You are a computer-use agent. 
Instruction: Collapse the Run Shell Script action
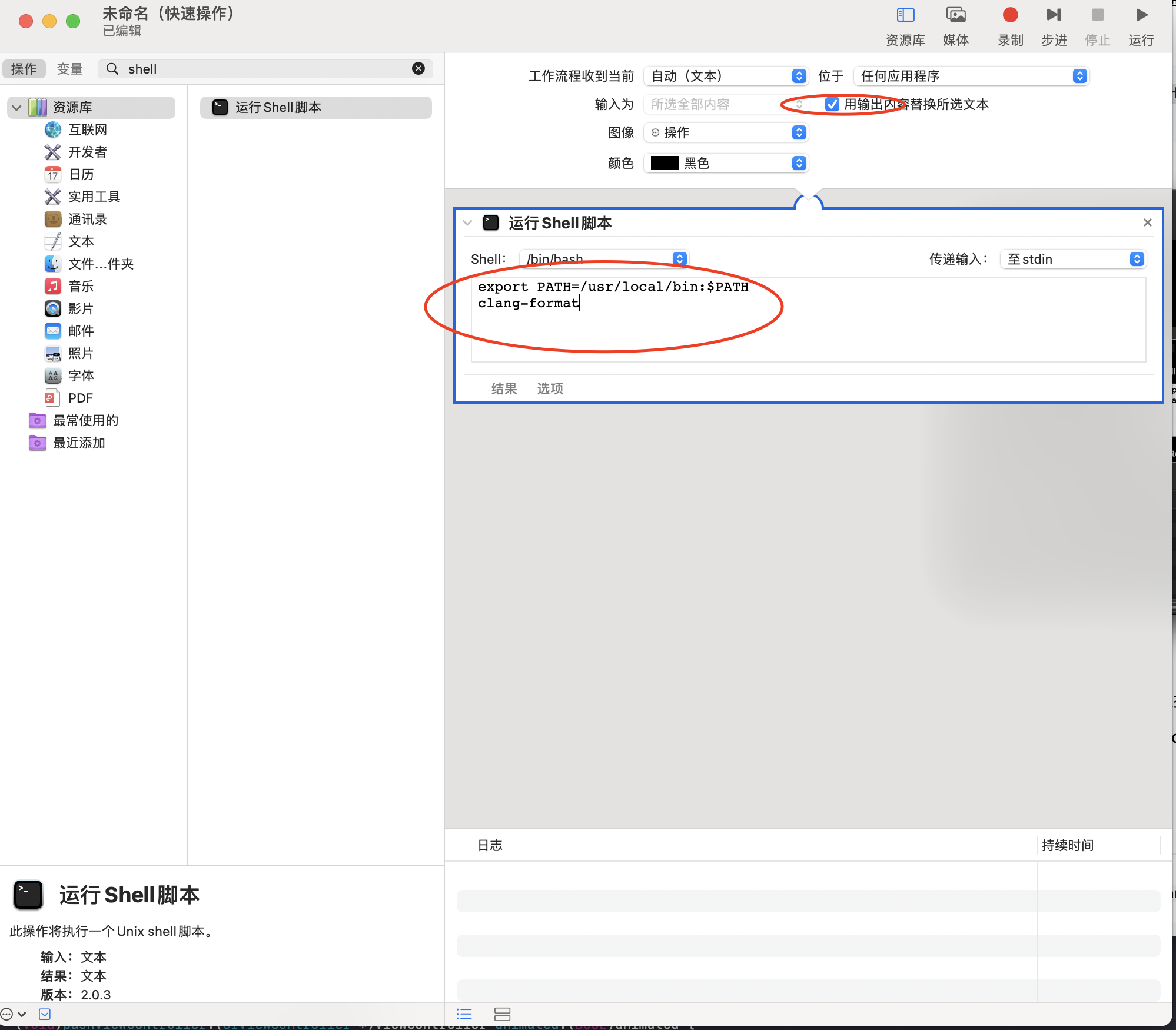pos(468,223)
